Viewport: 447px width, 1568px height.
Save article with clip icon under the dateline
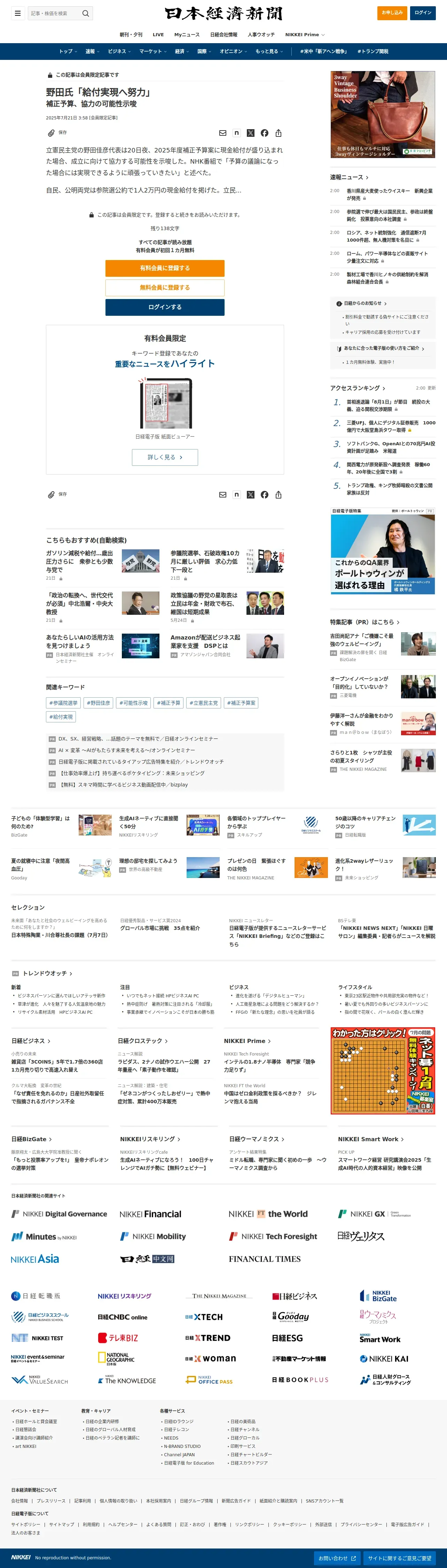[x=57, y=133]
